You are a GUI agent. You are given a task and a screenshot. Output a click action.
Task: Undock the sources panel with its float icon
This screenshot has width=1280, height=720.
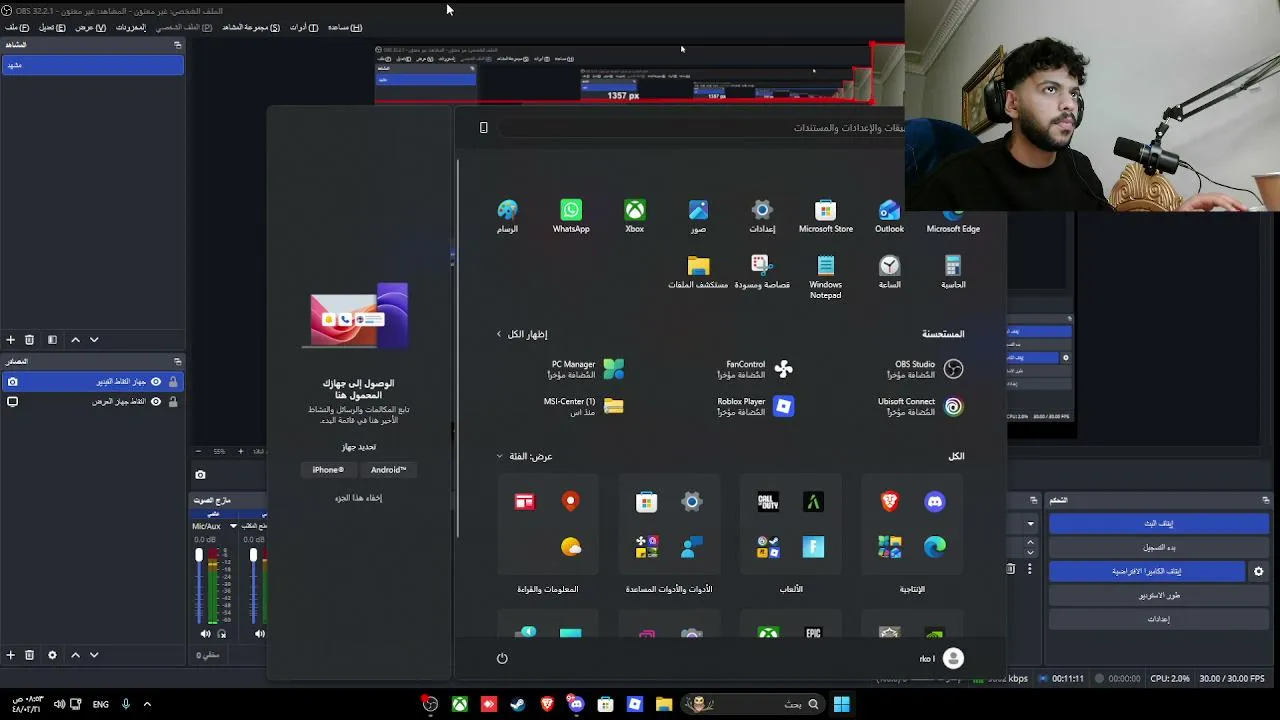(177, 362)
